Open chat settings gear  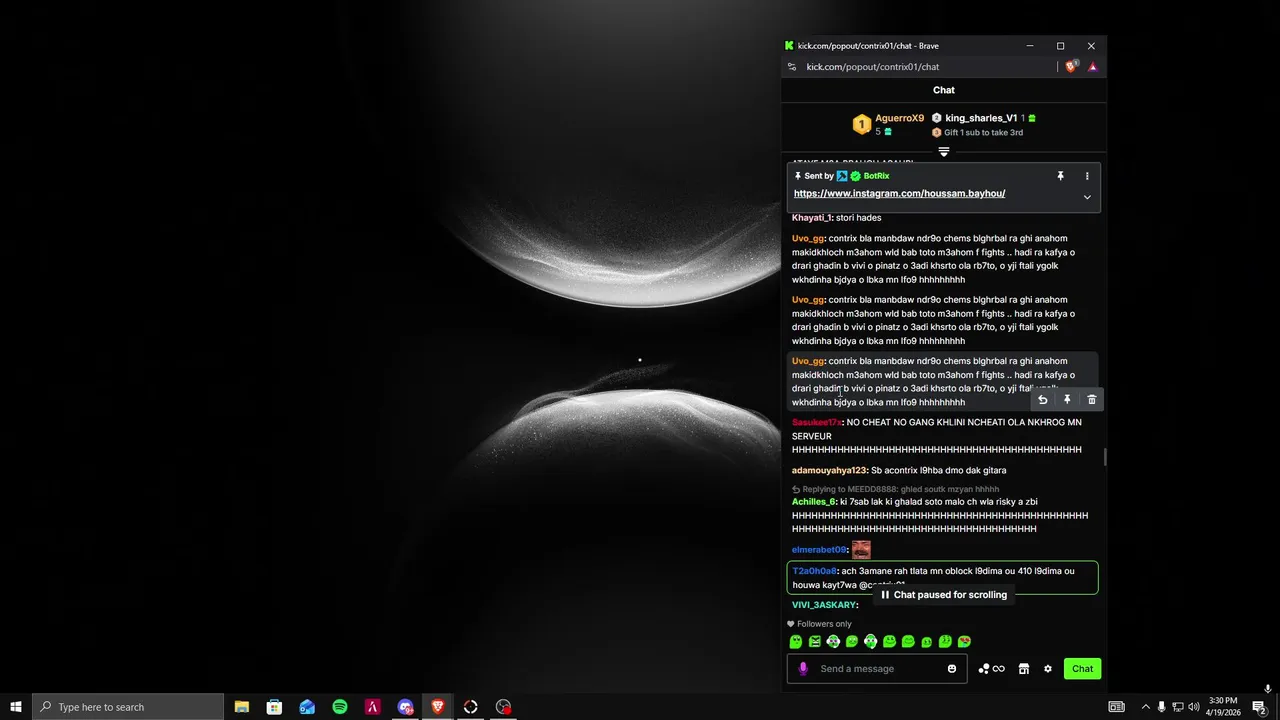click(x=1048, y=669)
